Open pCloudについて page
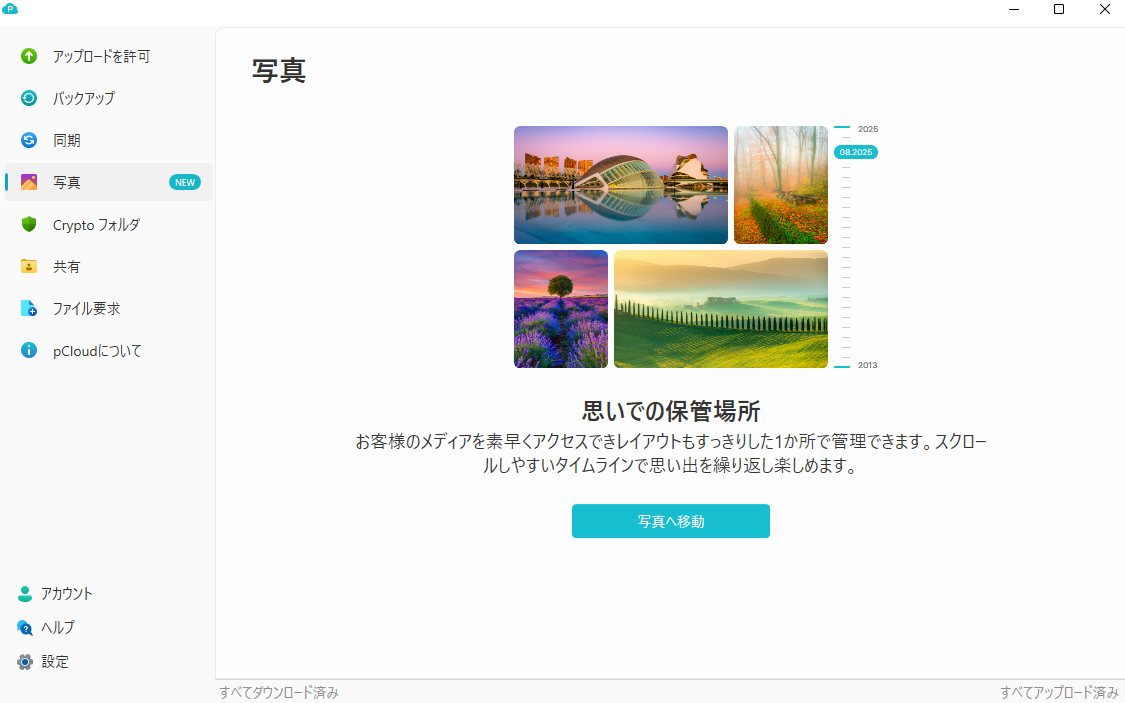 tap(109, 350)
